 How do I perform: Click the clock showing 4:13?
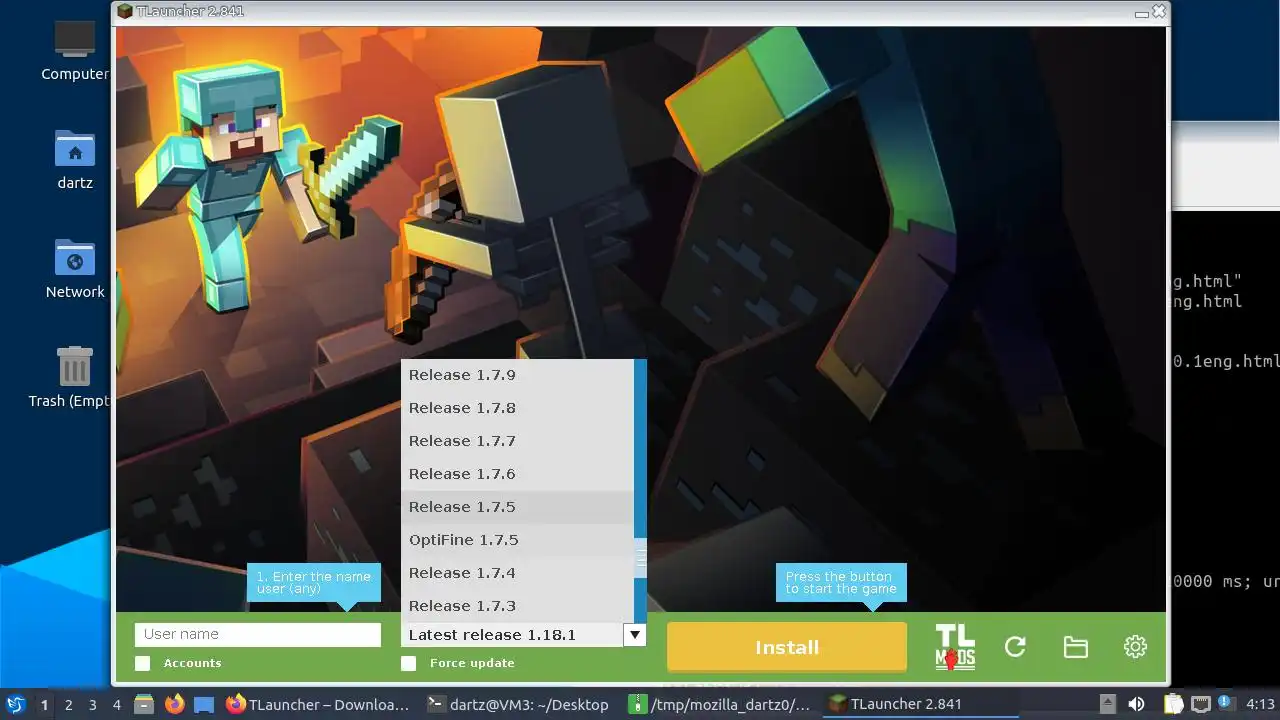pyautogui.click(x=1260, y=704)
